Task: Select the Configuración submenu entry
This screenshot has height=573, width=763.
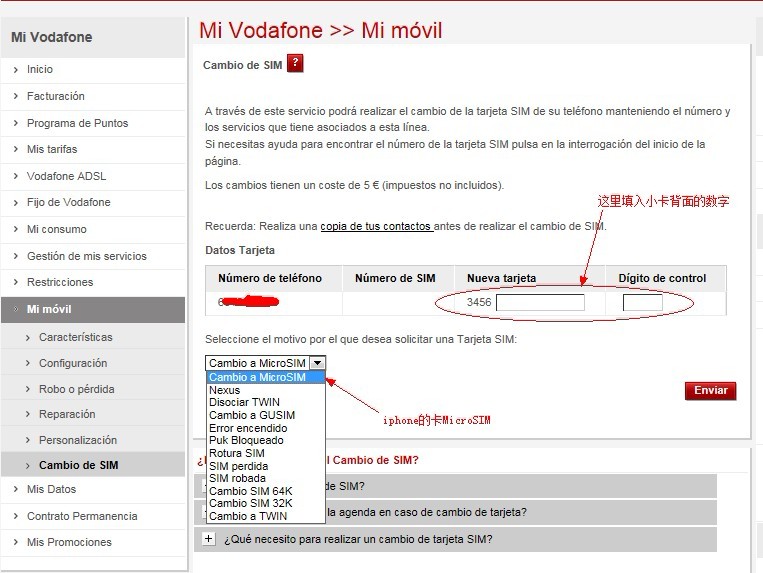Action: [73, 363]
